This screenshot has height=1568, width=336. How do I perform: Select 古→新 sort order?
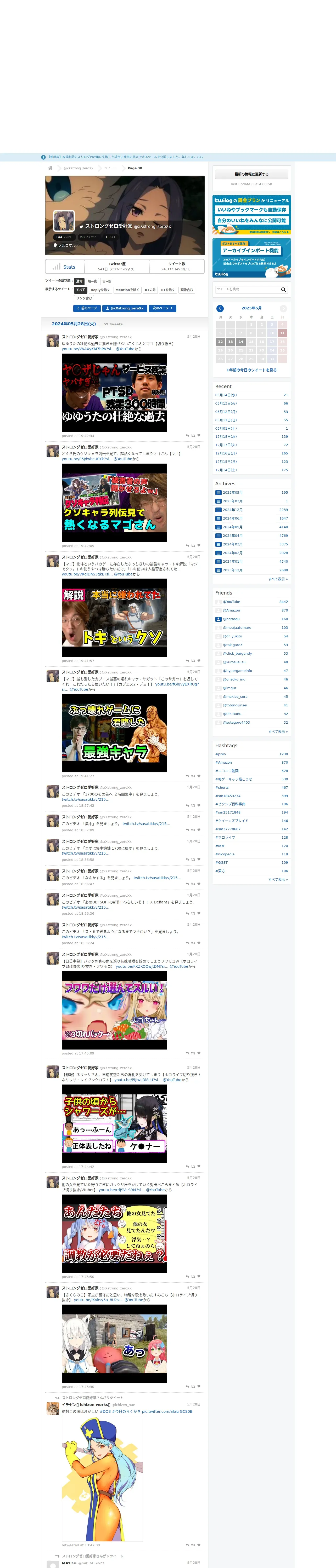tap(107, 281)
